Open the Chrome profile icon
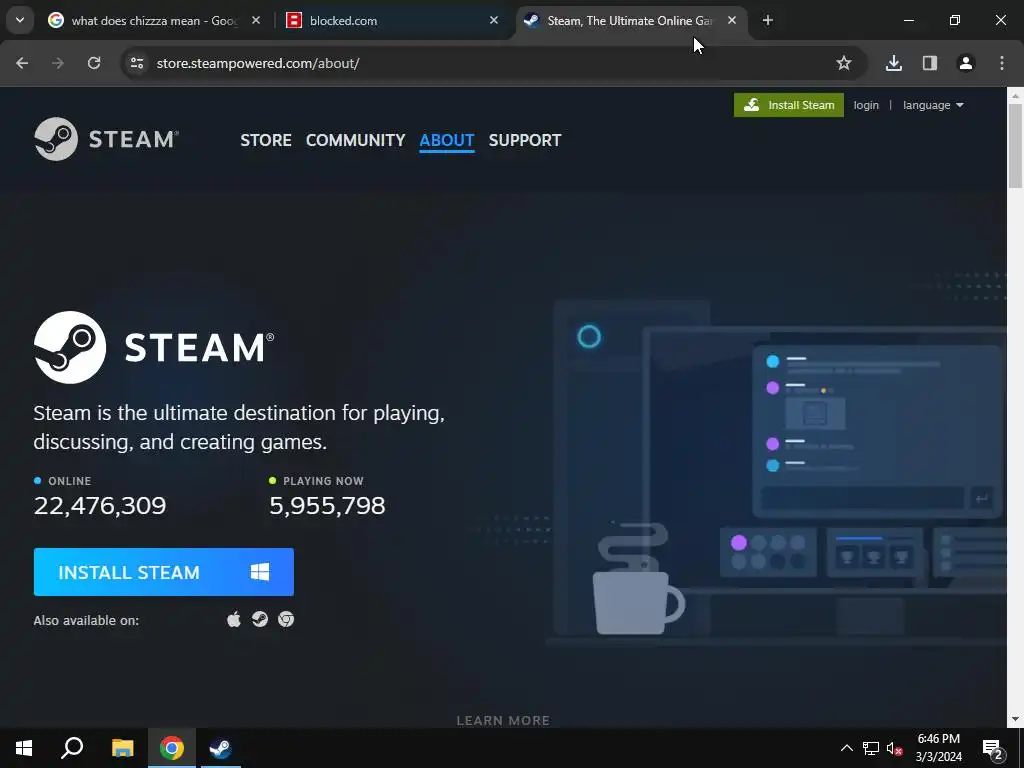Viewport: 1024px width, 768px height. tap(965, 63)
